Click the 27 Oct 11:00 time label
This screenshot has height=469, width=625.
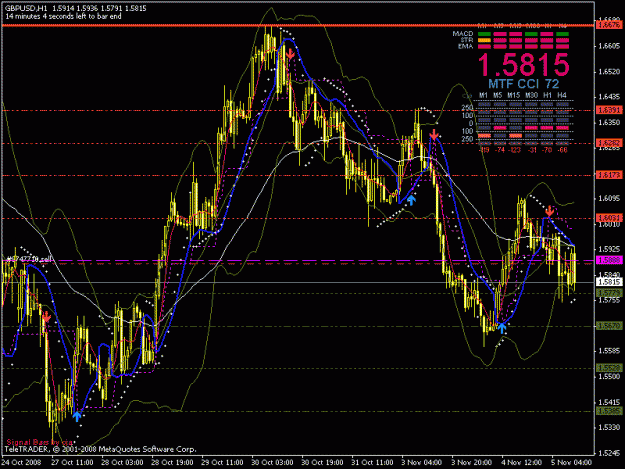72,463
